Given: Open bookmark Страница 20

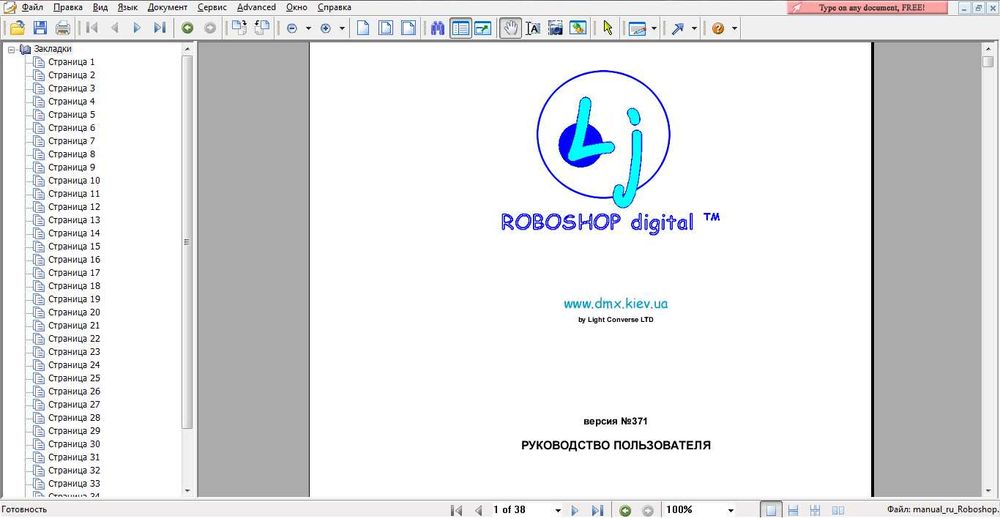Looking at the screenshot, I should pos(74,313).
